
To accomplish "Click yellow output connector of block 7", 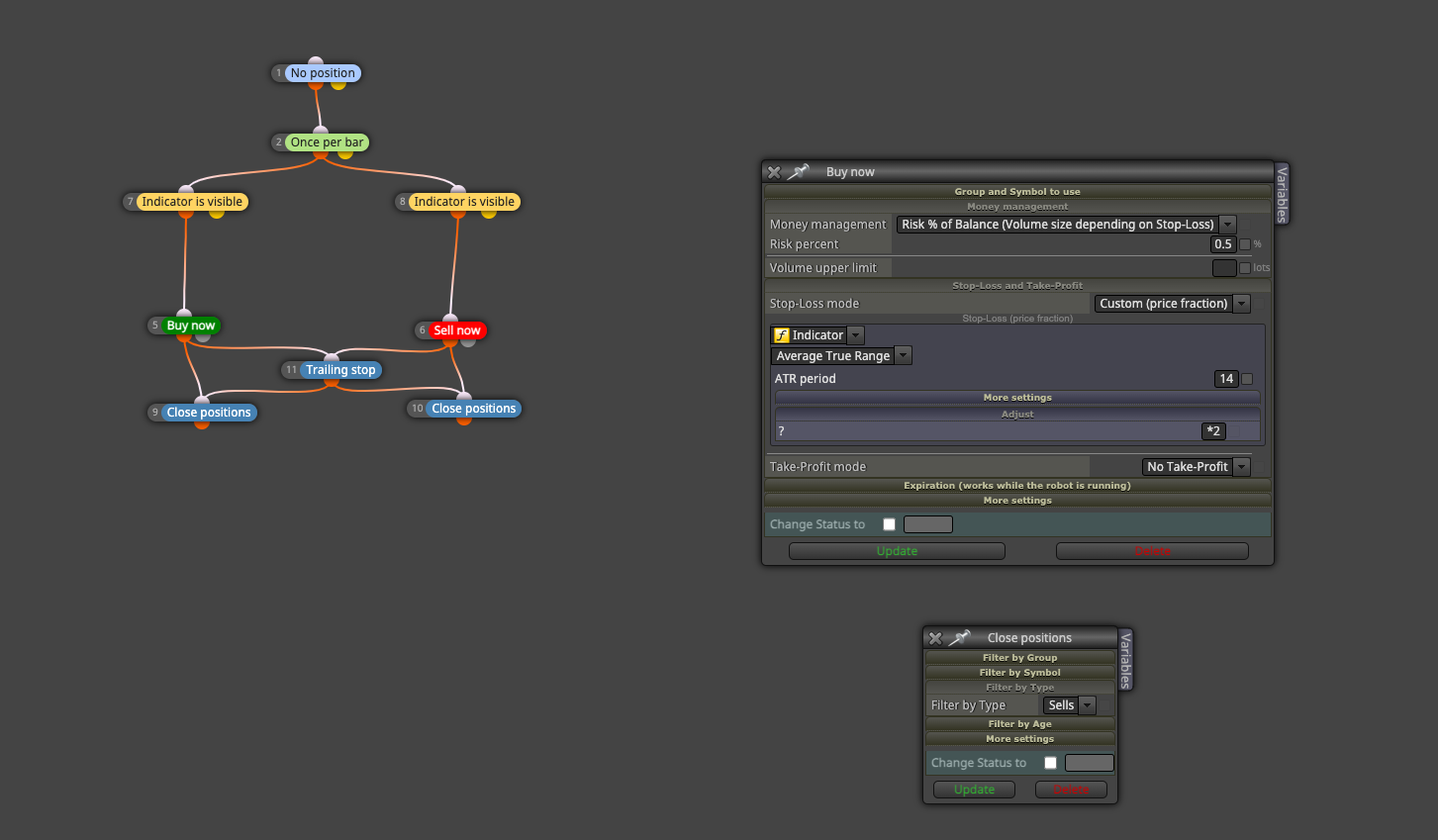I will click(217, 213).
